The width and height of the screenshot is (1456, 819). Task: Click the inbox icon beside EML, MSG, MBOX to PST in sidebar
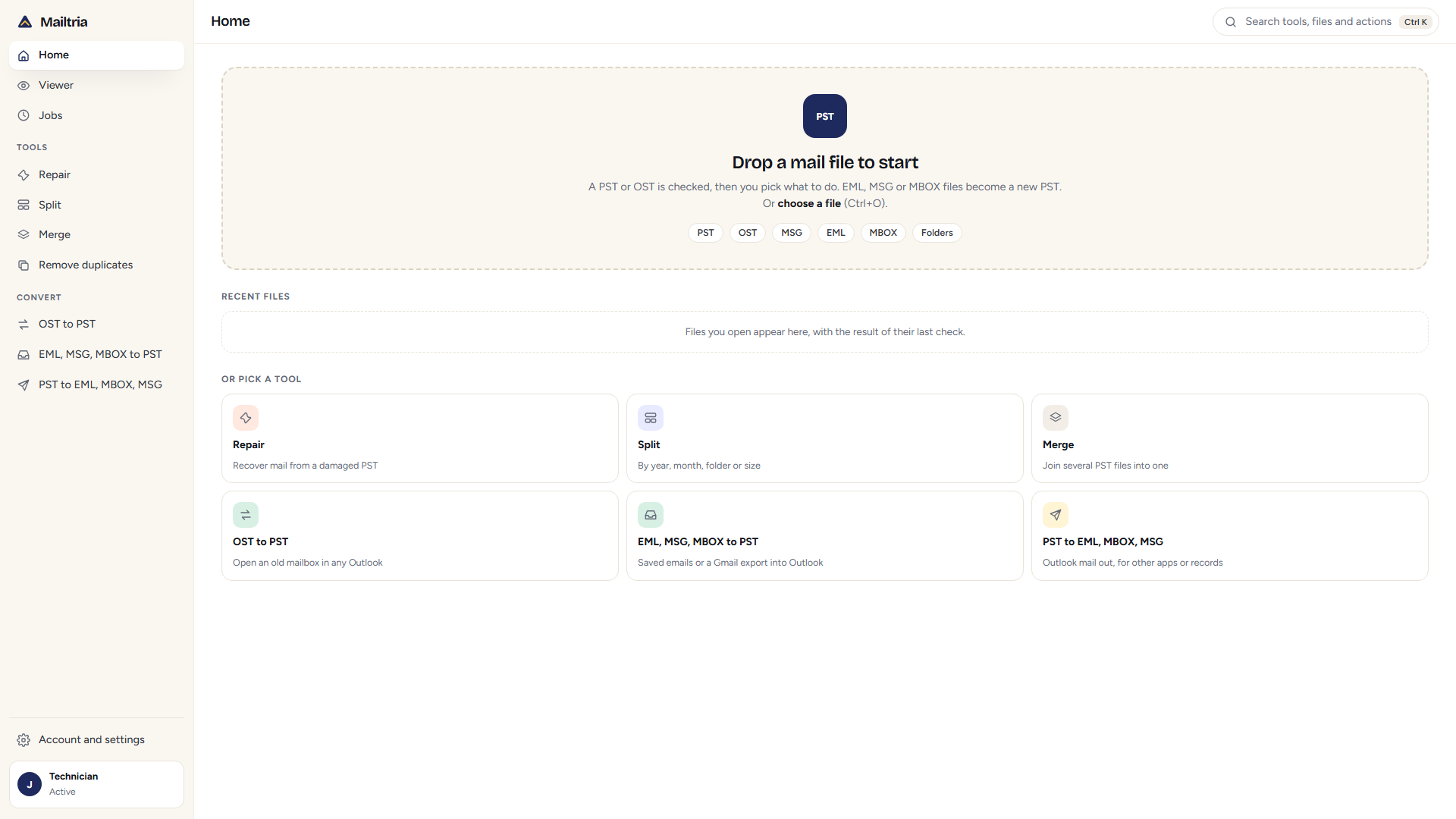pyautogui.click(x=24, y=355)
